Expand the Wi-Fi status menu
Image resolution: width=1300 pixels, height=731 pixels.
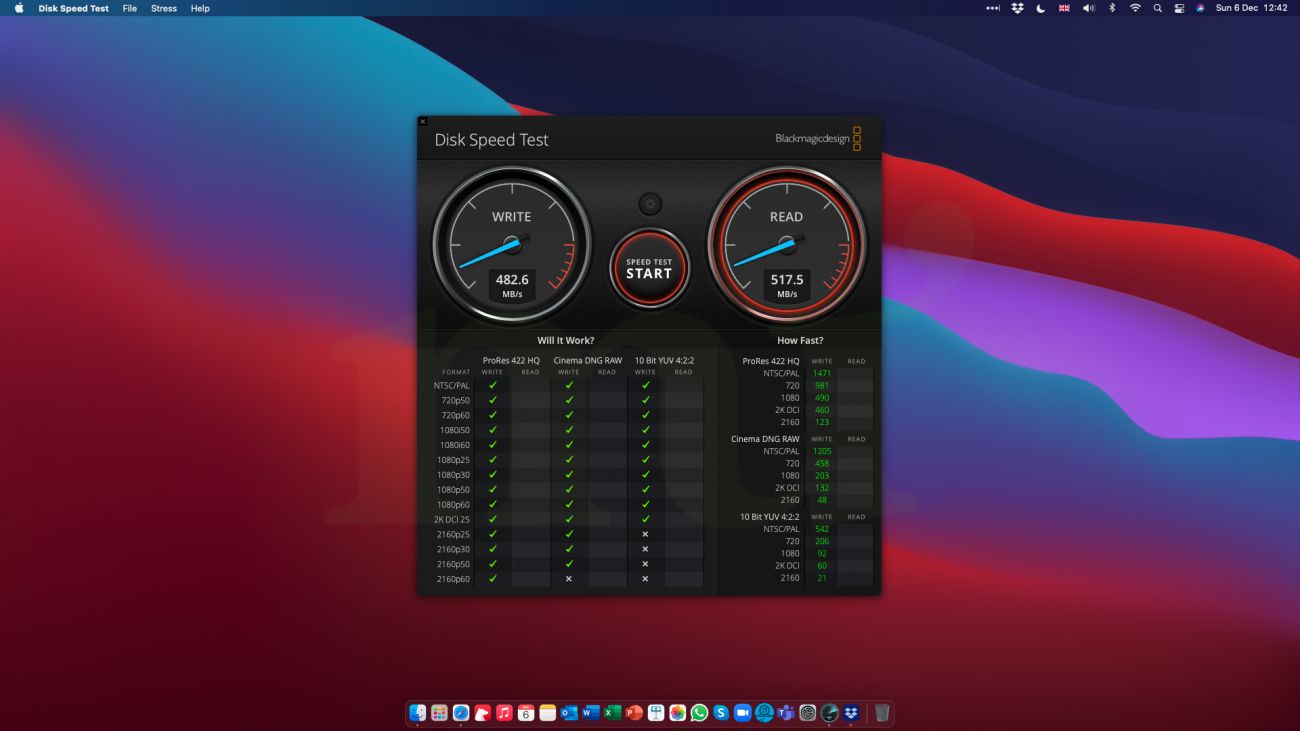(1135, 8)
